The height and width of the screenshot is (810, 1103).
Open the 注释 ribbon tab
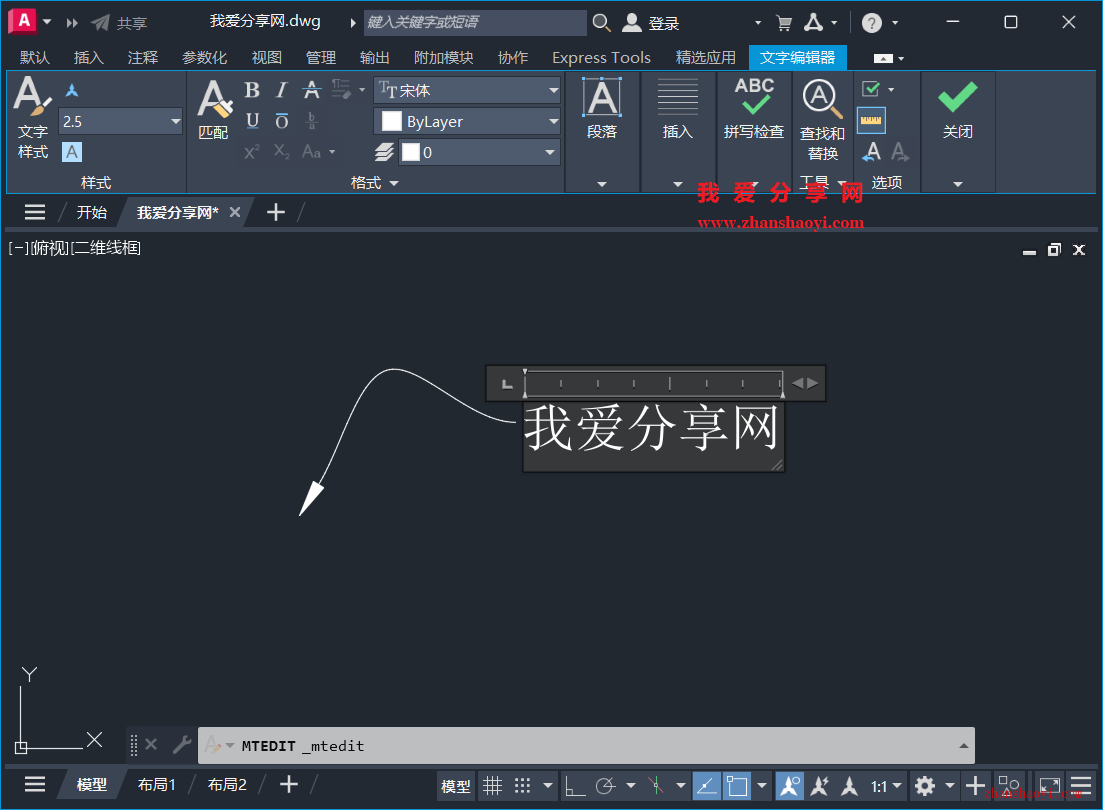143,58
